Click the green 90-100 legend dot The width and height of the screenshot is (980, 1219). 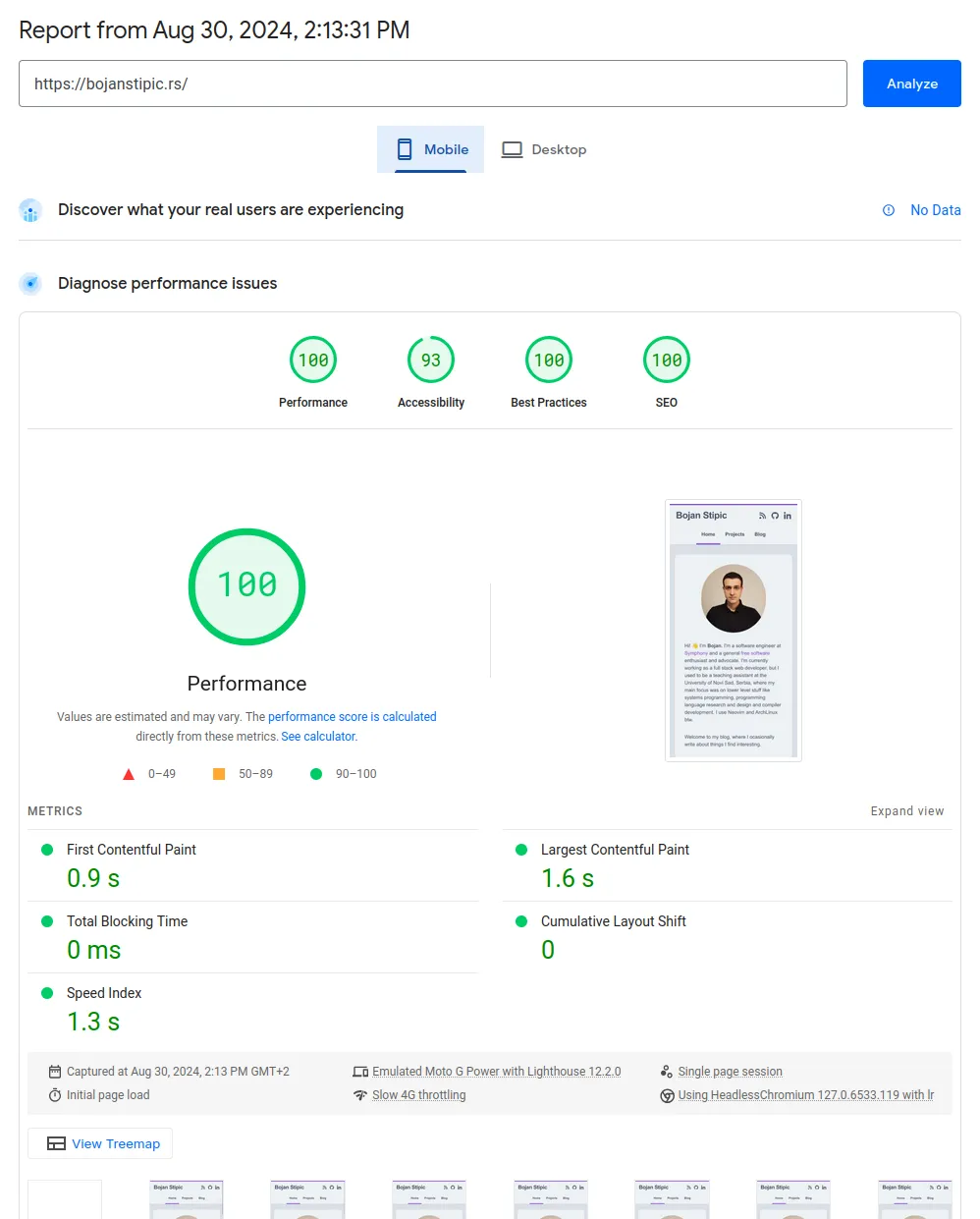[x=316, y=774]
